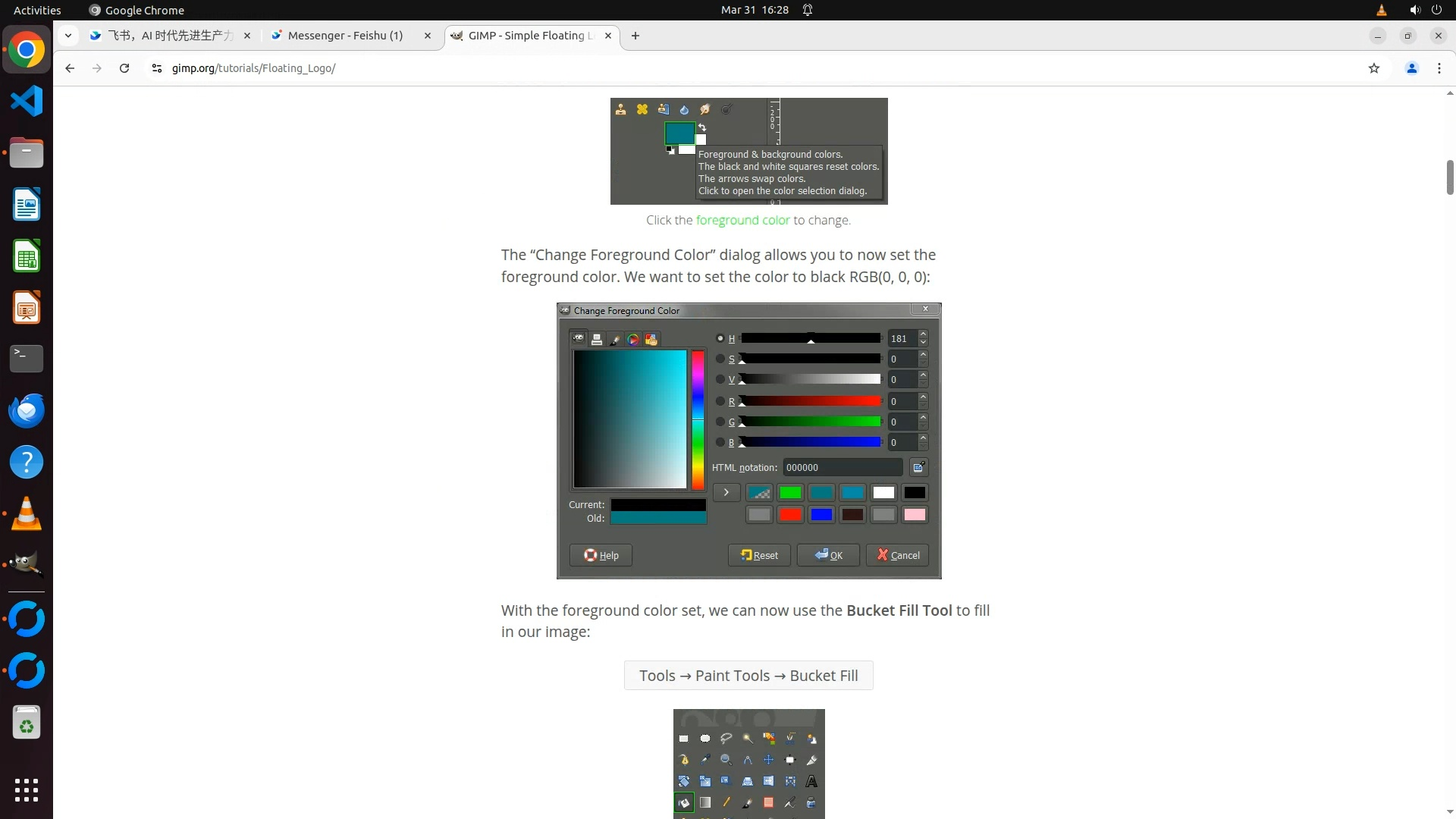Viewport: 1456px width, 819px height.
Task: Open VLC media player from the dock
Action: click(x=27, y=513)
